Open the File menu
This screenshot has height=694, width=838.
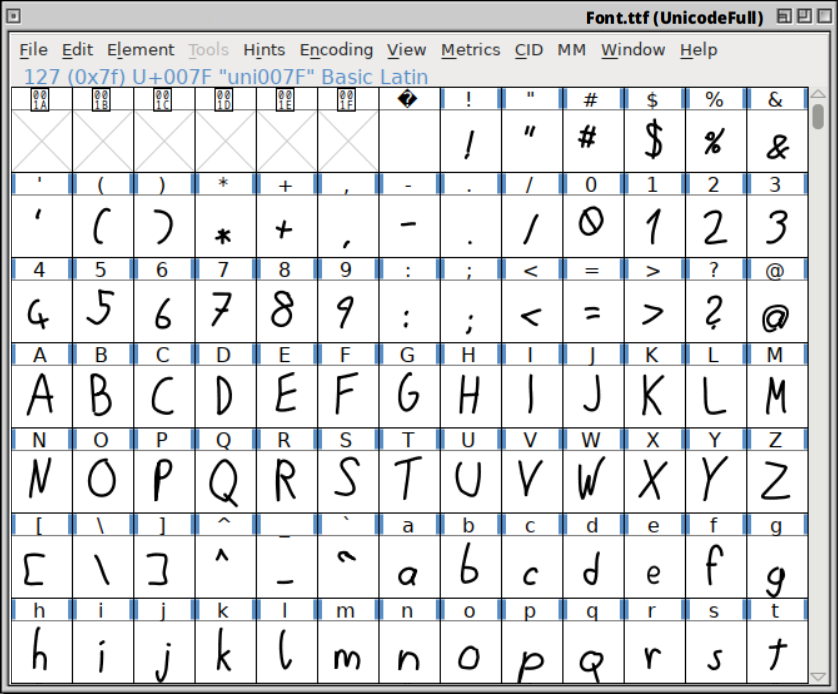[x=33, y=50]
